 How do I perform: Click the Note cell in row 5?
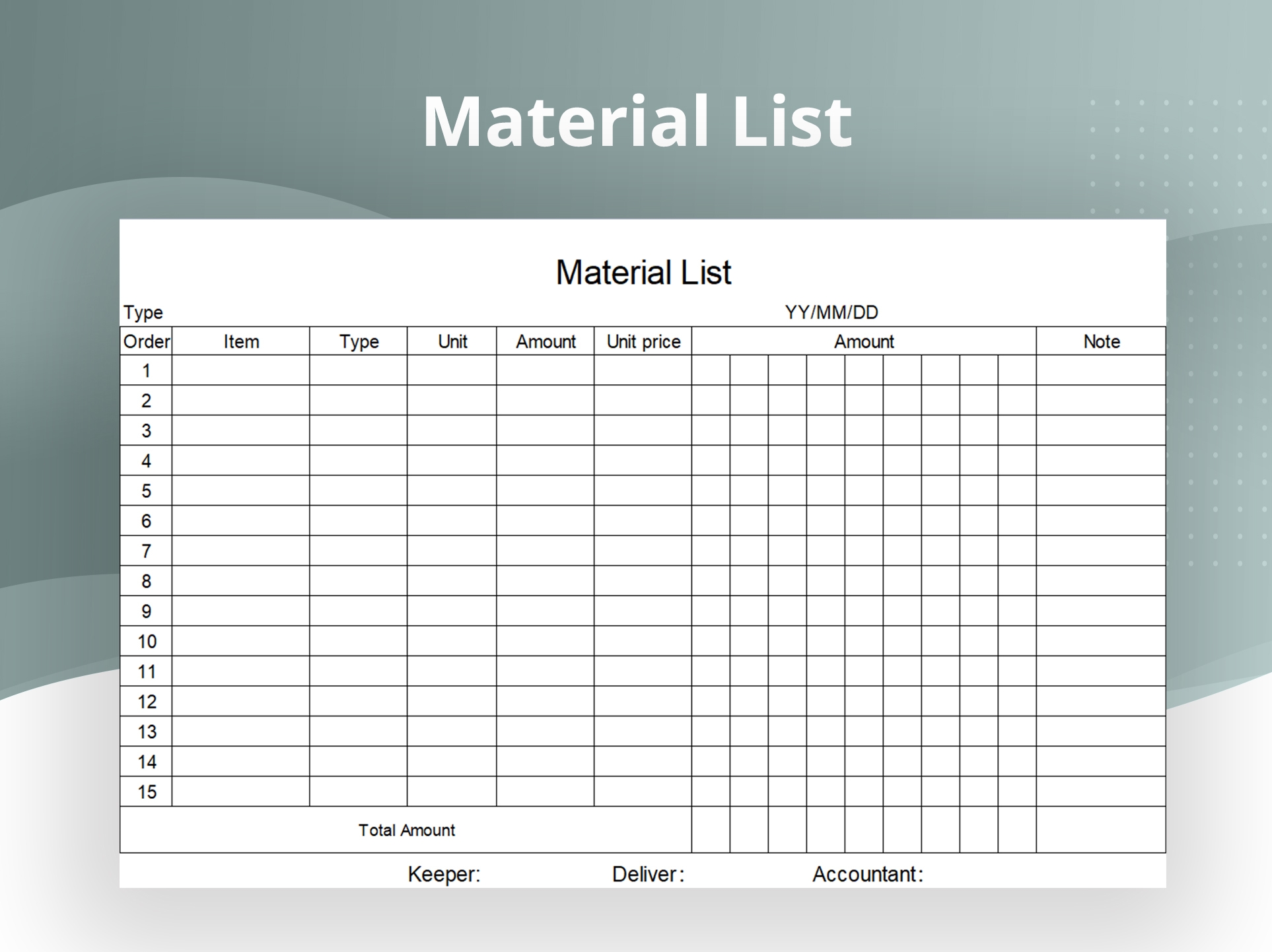[x=1101, y=491]
